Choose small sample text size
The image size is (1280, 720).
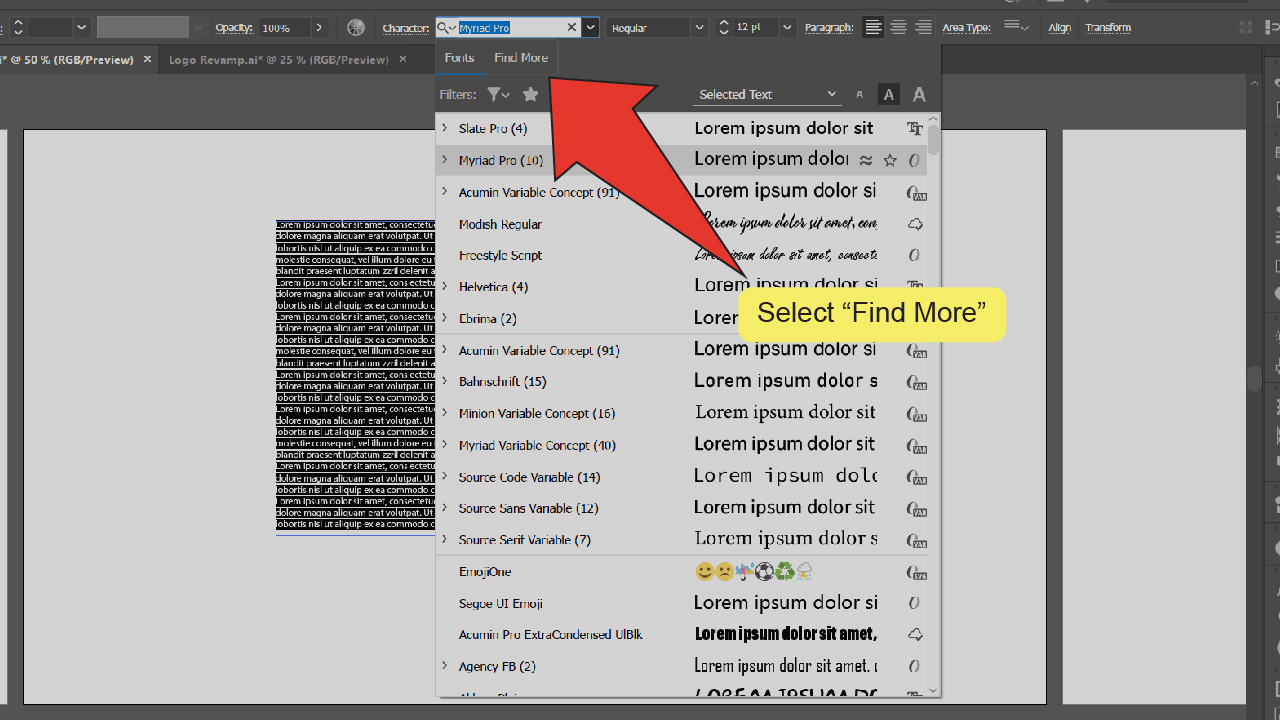pyautogui.click(x=859, y=95)
